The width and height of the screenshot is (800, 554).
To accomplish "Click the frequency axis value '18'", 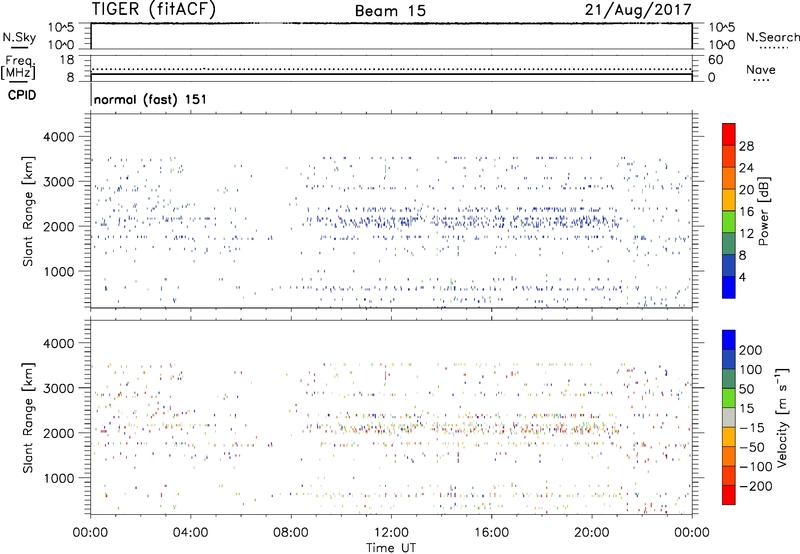I will point(67,60).
